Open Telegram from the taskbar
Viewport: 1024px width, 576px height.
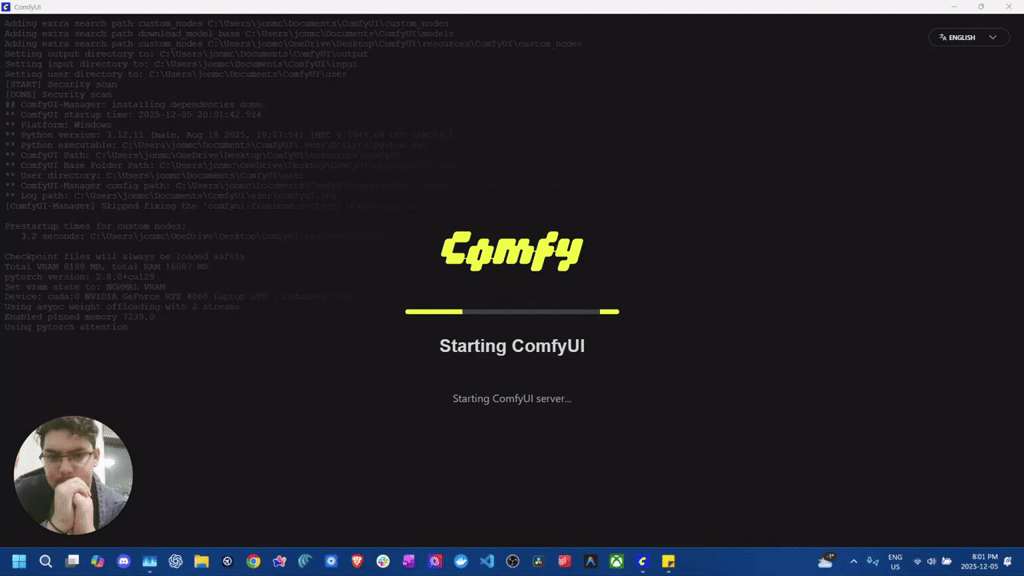pos(460,561)
